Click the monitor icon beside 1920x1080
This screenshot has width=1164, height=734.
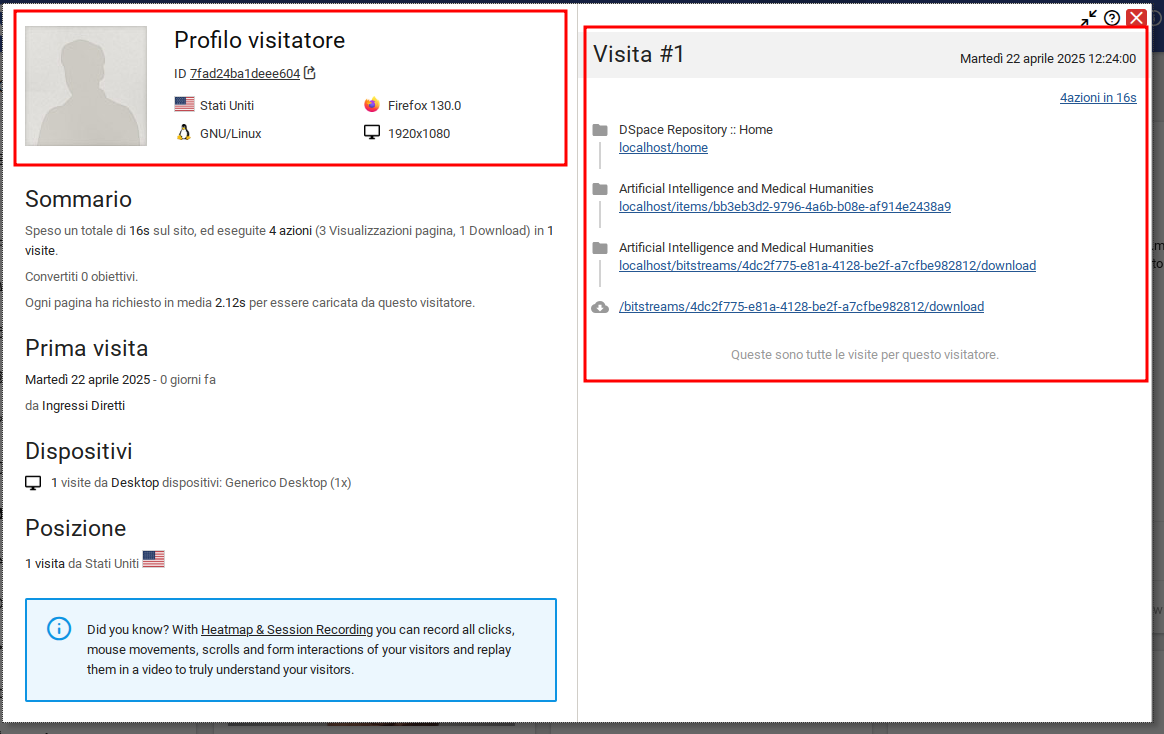tap(372, 133)
